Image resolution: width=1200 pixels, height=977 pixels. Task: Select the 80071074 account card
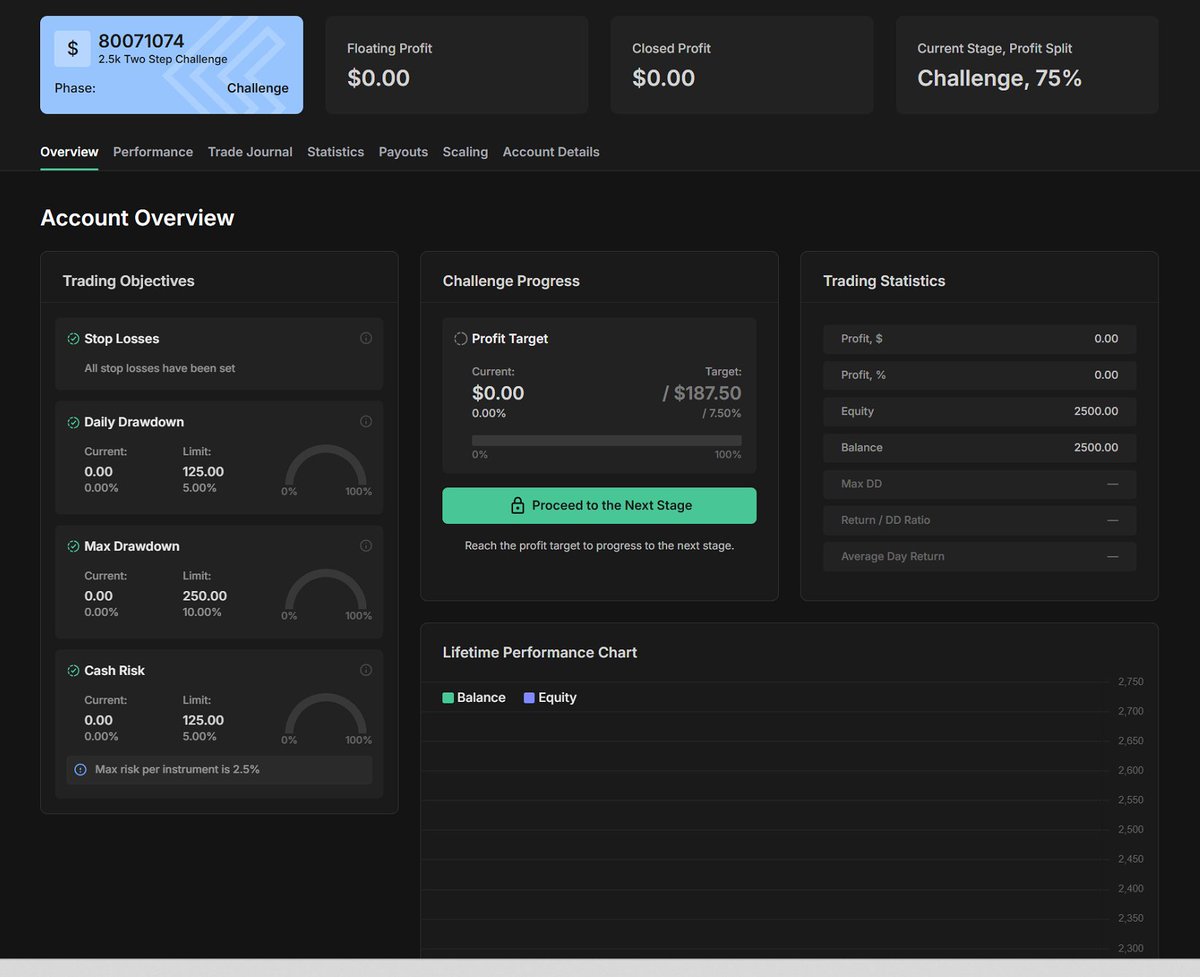[171, 65]
